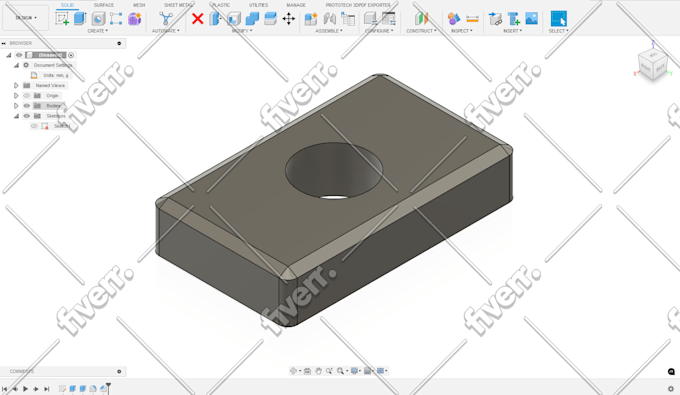Toggle visibility of Sketch1

point(34,126)
